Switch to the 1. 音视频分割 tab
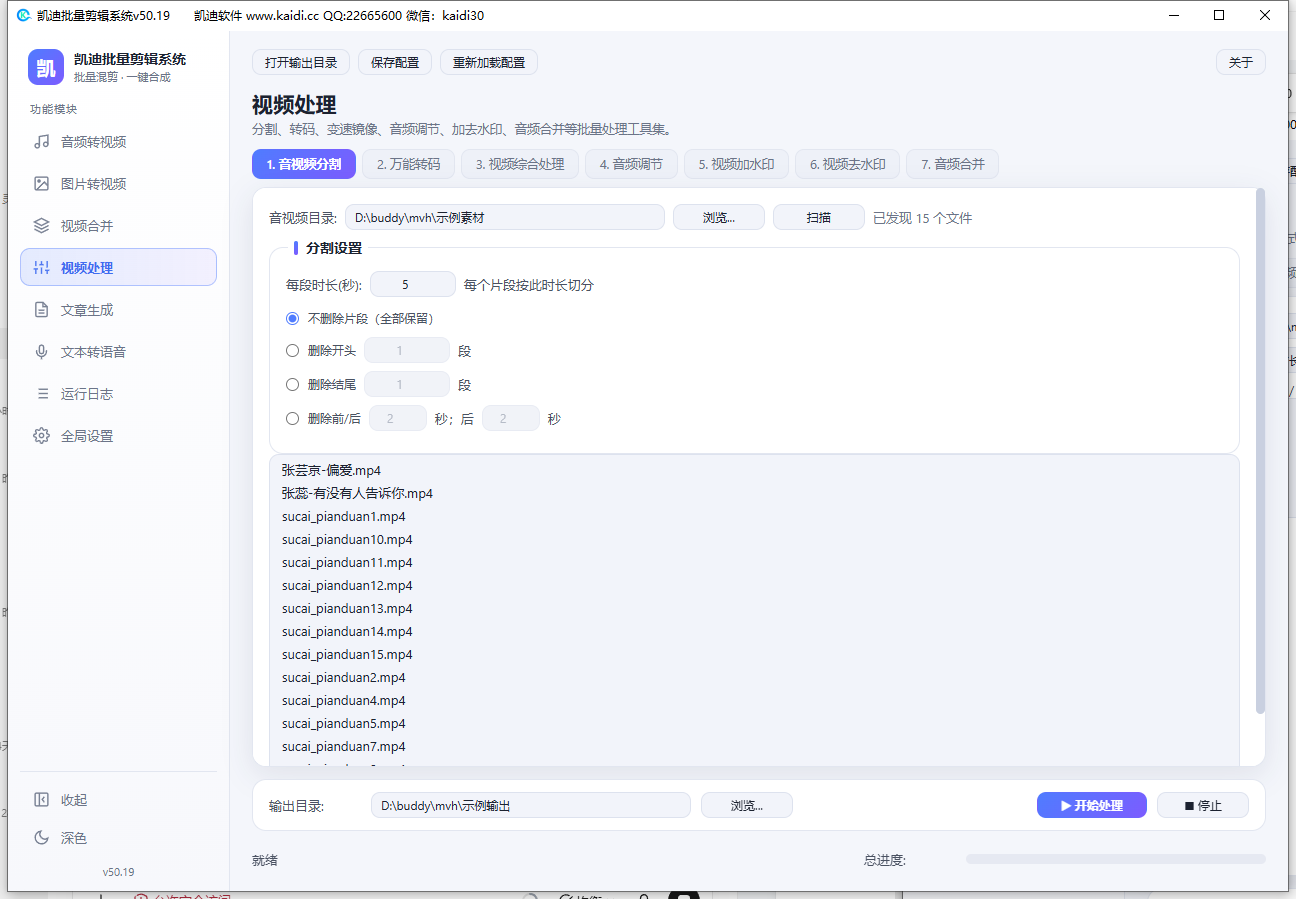Screen dimensions: 1296x899 304,164
